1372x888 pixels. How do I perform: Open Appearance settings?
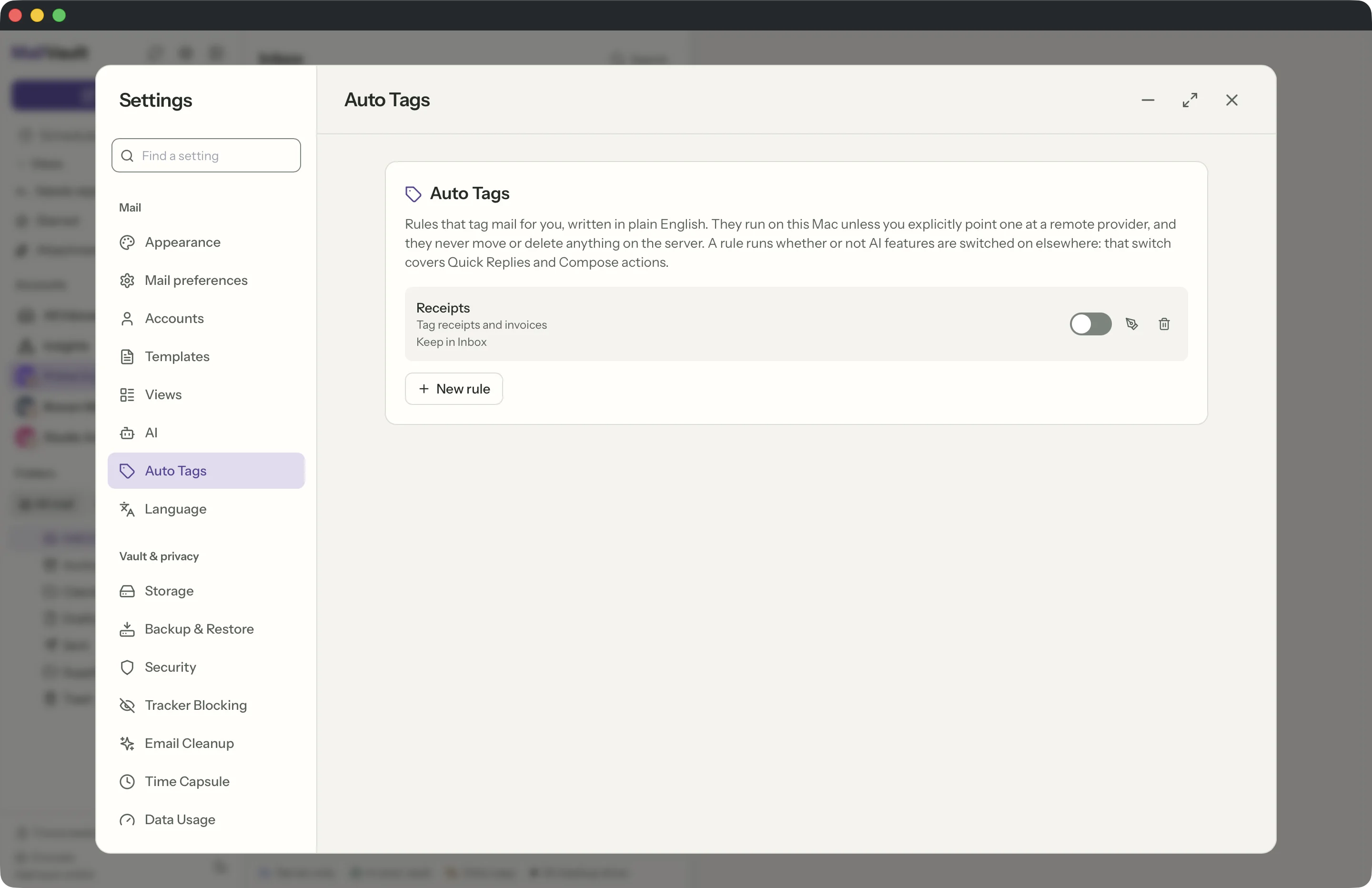206,242
